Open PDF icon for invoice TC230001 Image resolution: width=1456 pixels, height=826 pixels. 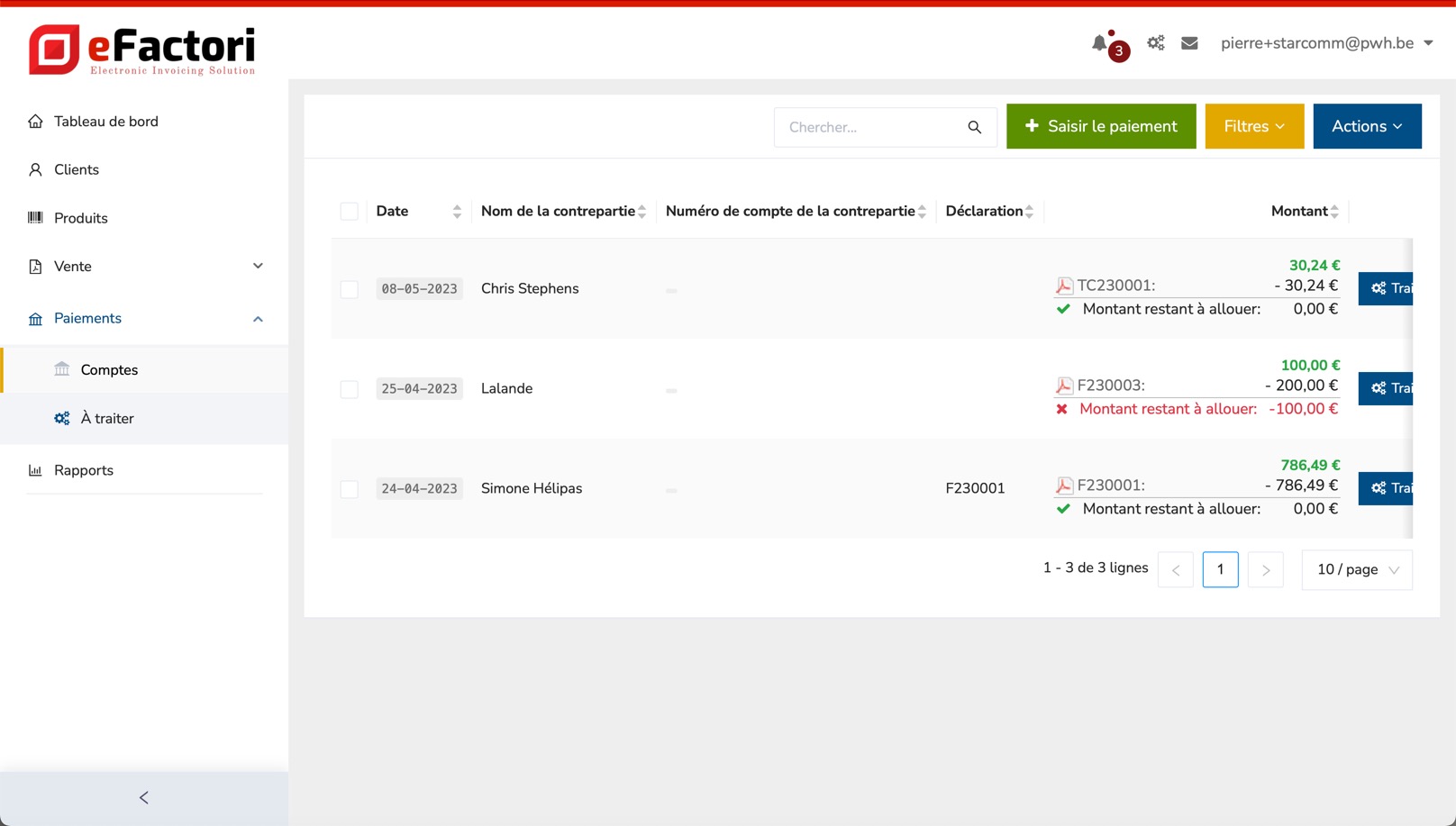tap(1064, 286)
